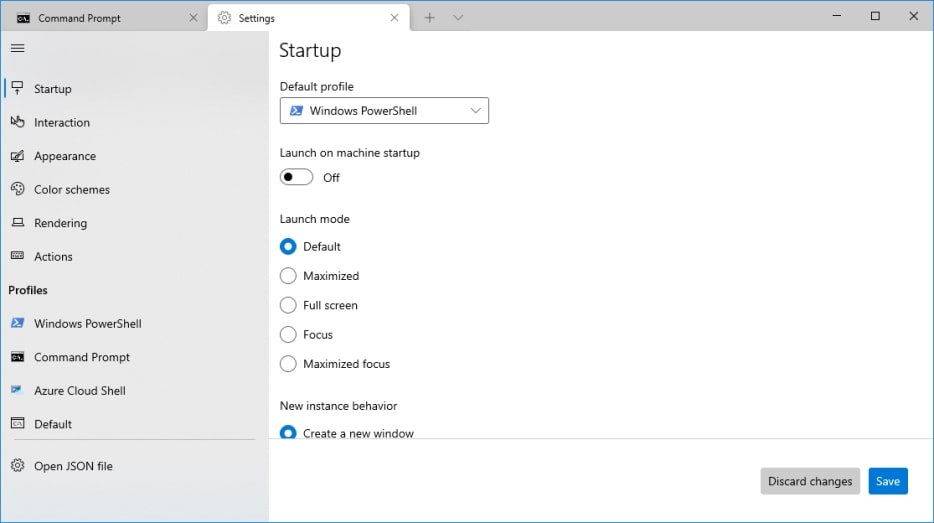The height and width of the screenshot is (523, 934).
Task: Choose Full screen launch mode
Action: (x=288, y=305)
